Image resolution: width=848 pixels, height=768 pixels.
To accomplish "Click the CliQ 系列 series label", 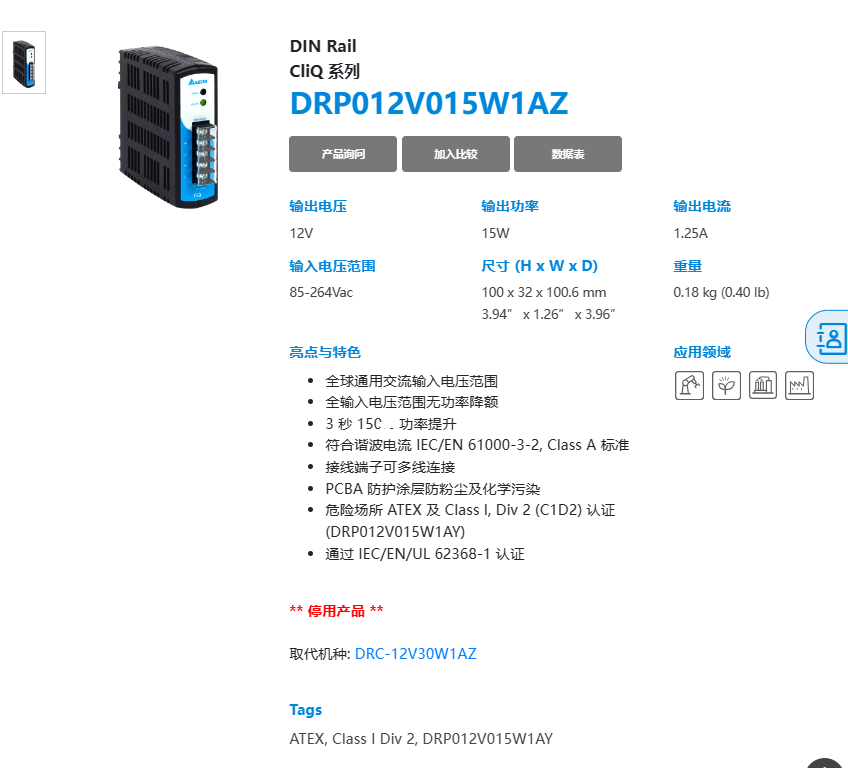I will click(324, 71).
